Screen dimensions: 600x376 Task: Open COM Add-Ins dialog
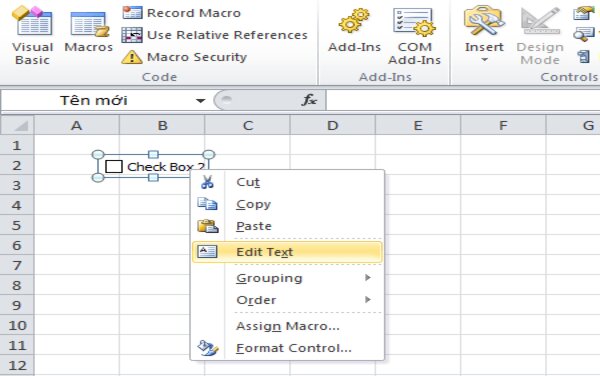[x=414, y=36]
